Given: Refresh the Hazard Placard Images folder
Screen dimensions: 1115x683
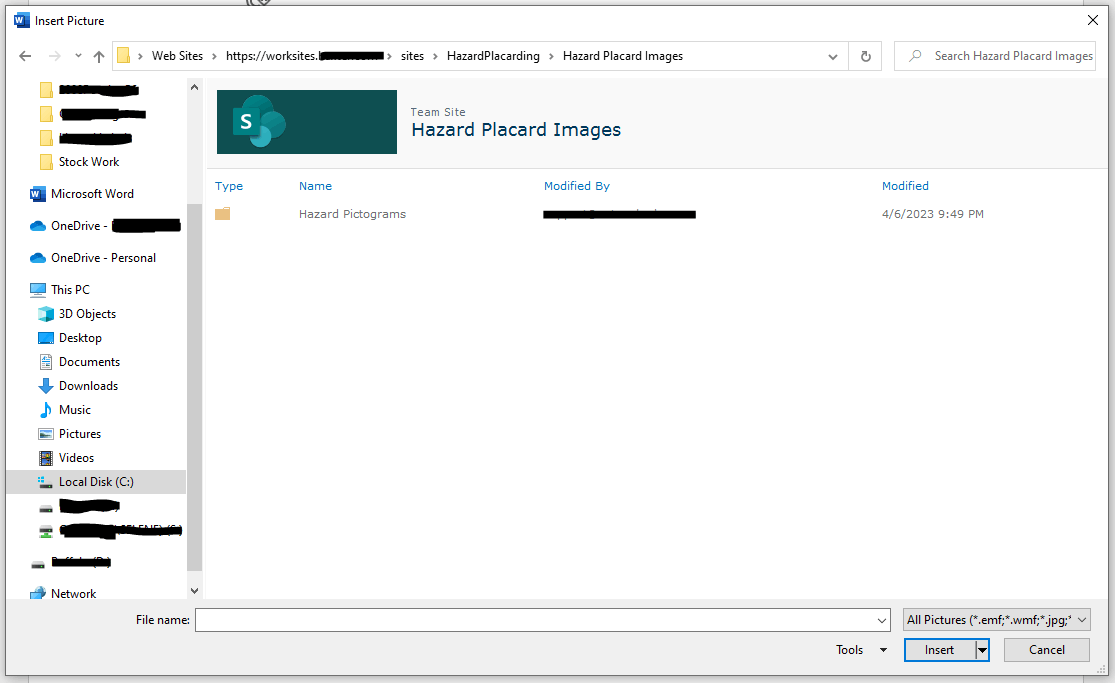Looking at the screenshot, I should (x=865, y=56).
